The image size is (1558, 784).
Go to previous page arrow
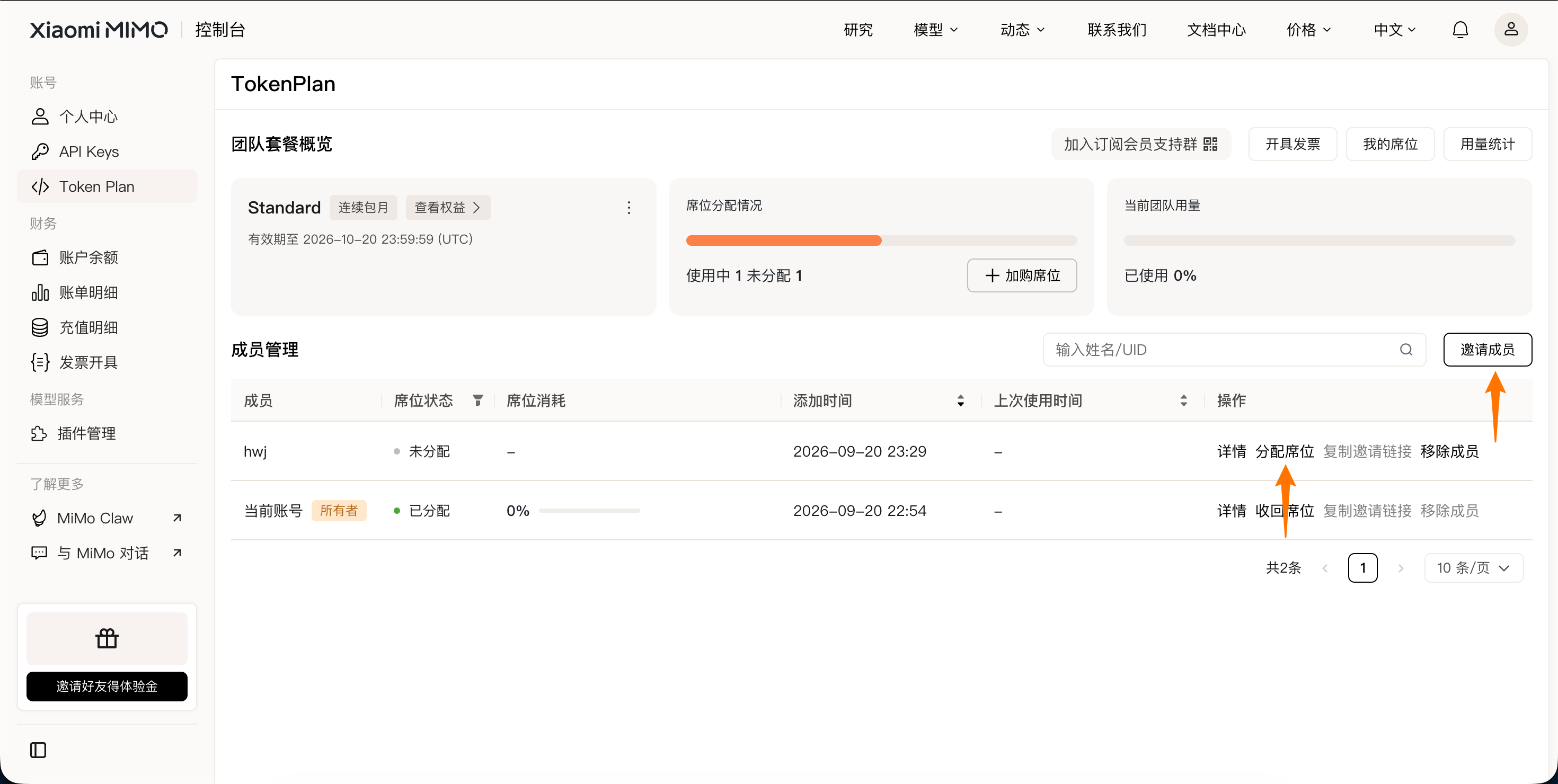[1324, 567]
